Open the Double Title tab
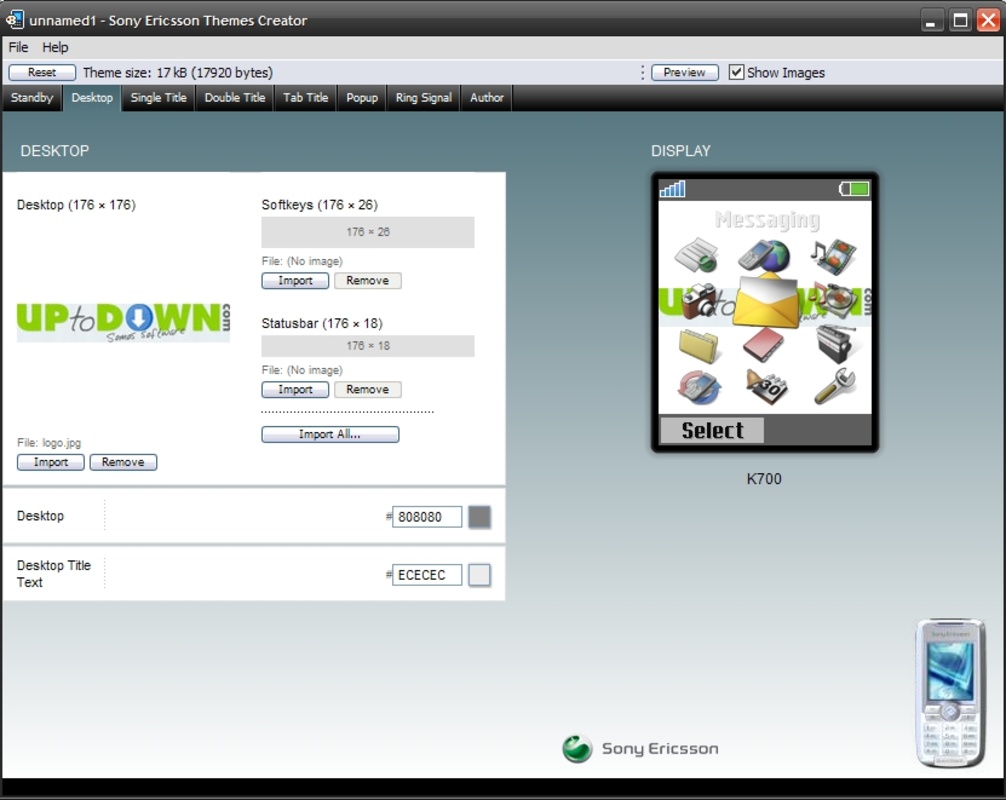The image size is (1006, 800). tap(235, 98)
